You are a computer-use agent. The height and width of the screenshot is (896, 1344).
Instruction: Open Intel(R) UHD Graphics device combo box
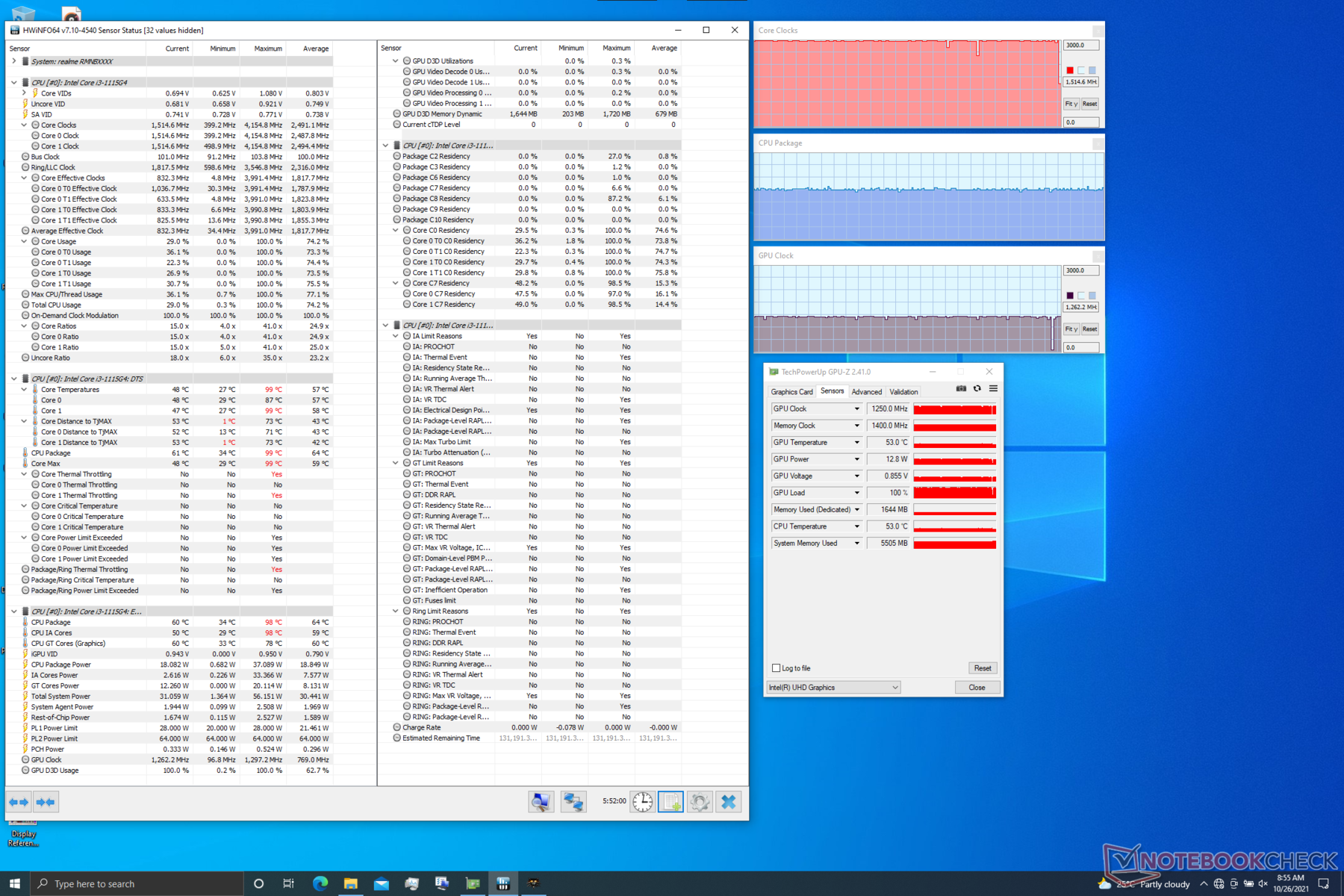point(833,688)
